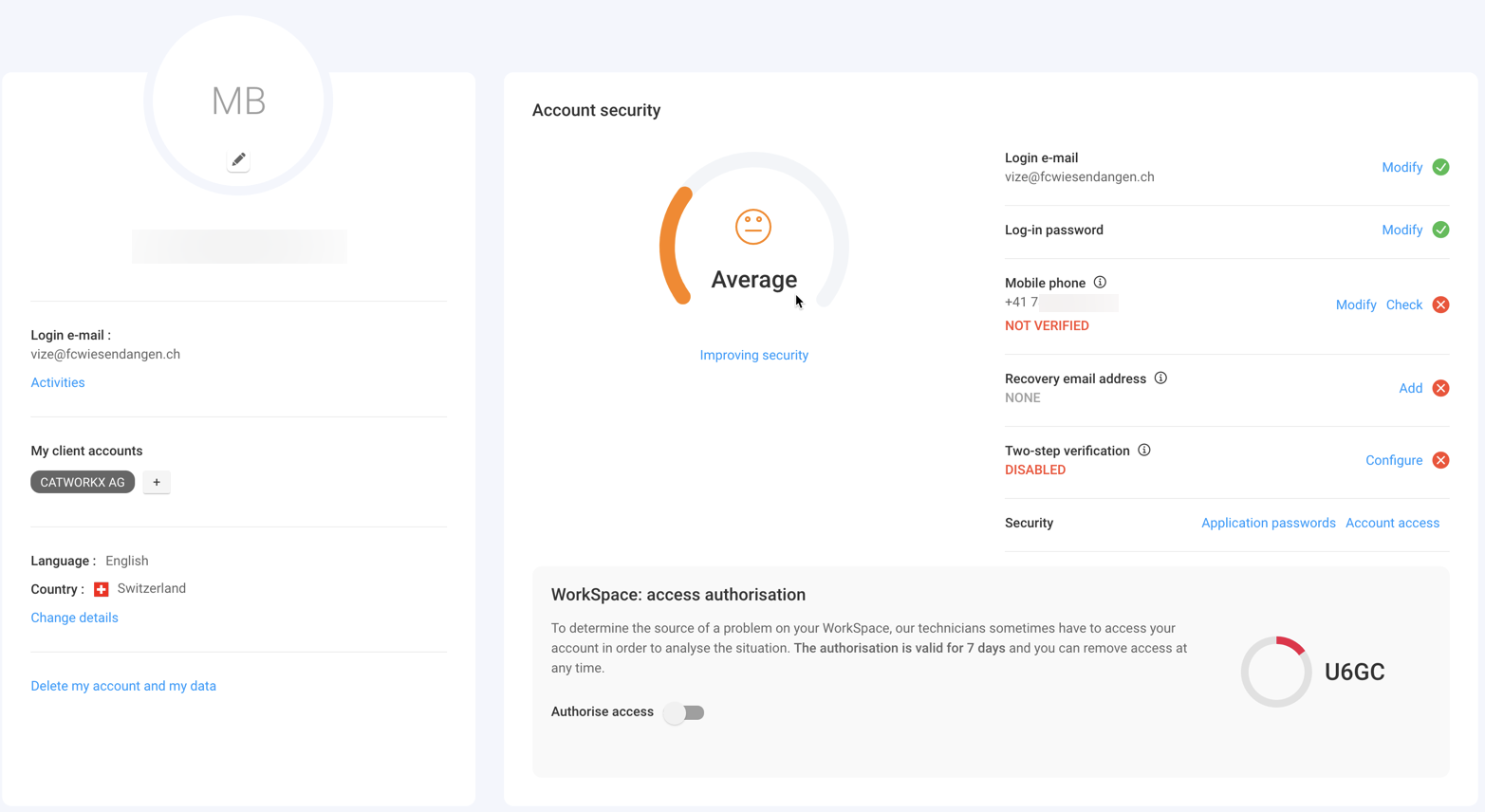Click Delete my account and my data
This screenshot has width=1485, height=812.
(123, 686)
